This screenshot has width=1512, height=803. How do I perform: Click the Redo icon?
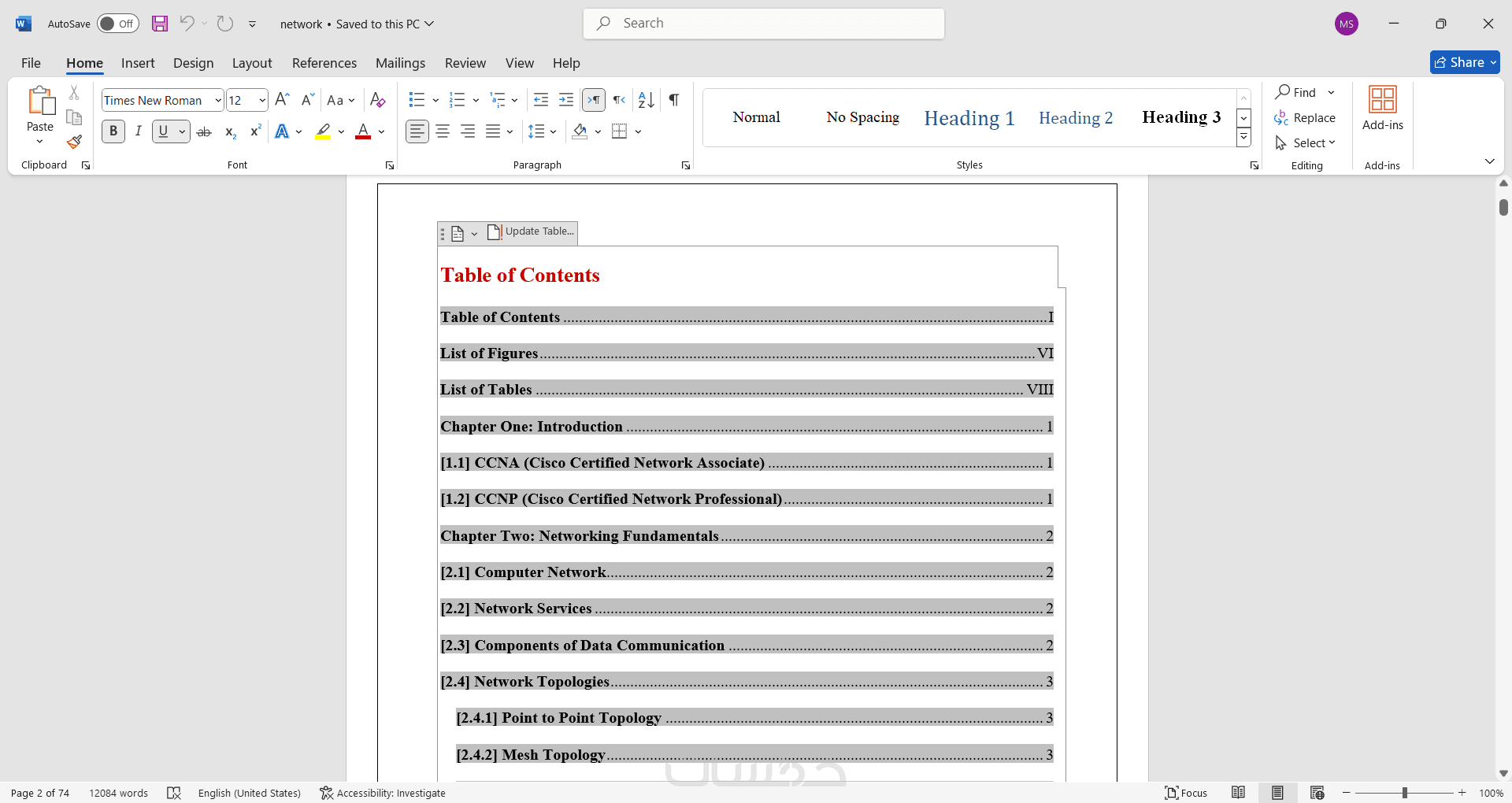point(225,24)
